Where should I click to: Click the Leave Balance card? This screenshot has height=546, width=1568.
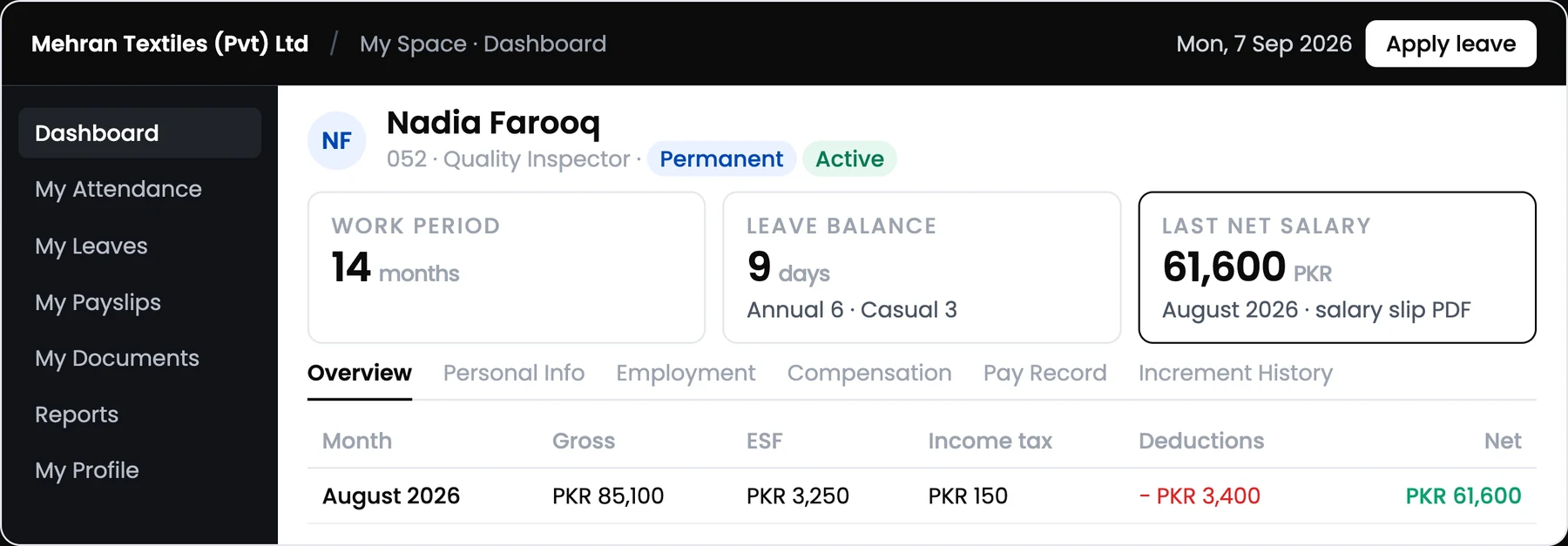click(922, 267)
